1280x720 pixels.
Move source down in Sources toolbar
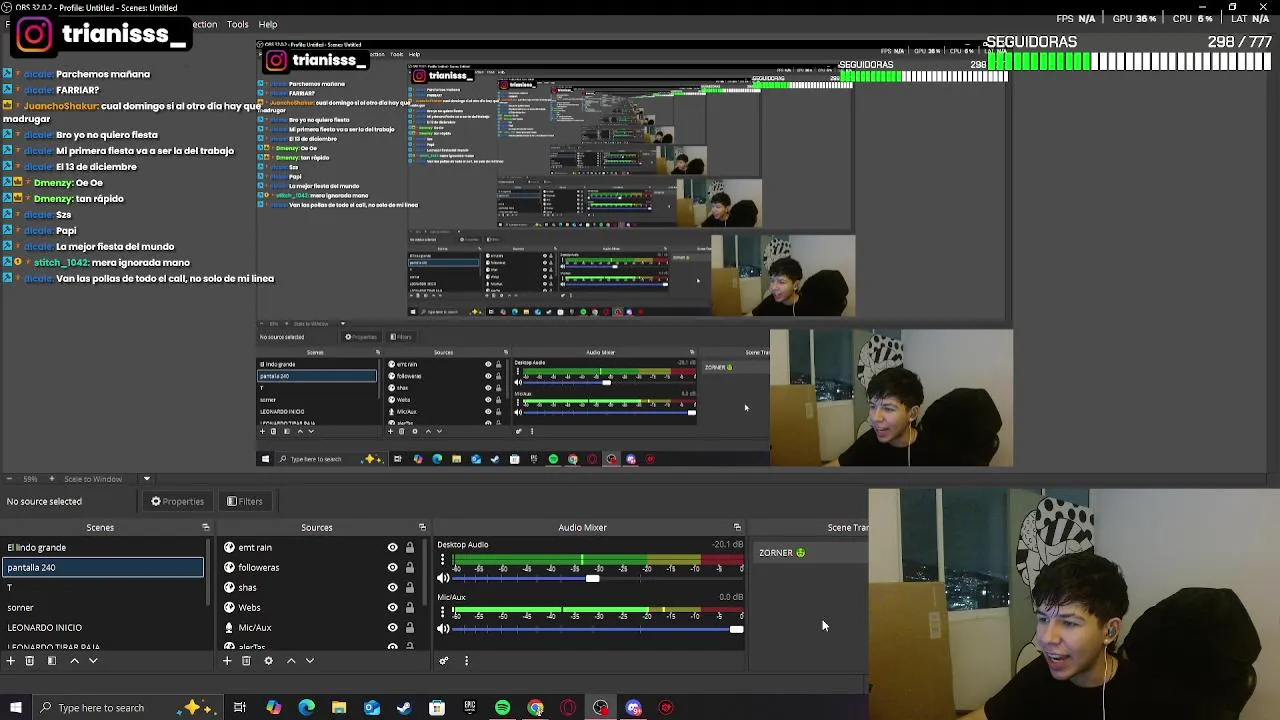pyautogui.click(x=310, y=660)
